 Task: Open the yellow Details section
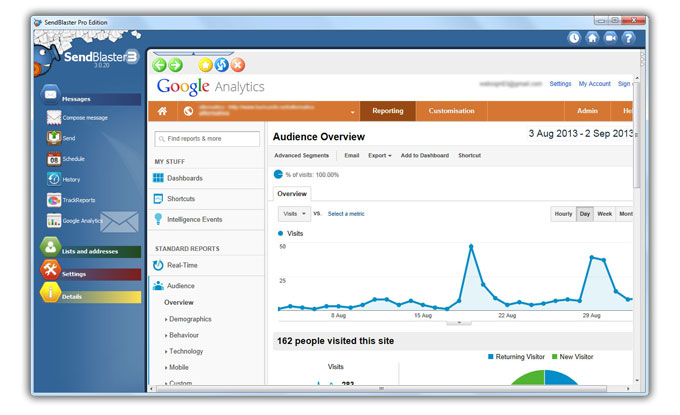click(90, 295)
